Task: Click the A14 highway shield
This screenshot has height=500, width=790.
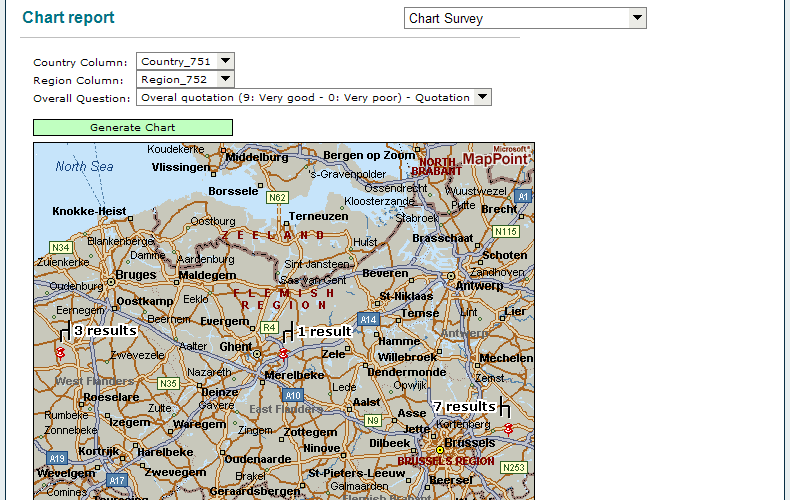Action: click(x=368, y=320)
